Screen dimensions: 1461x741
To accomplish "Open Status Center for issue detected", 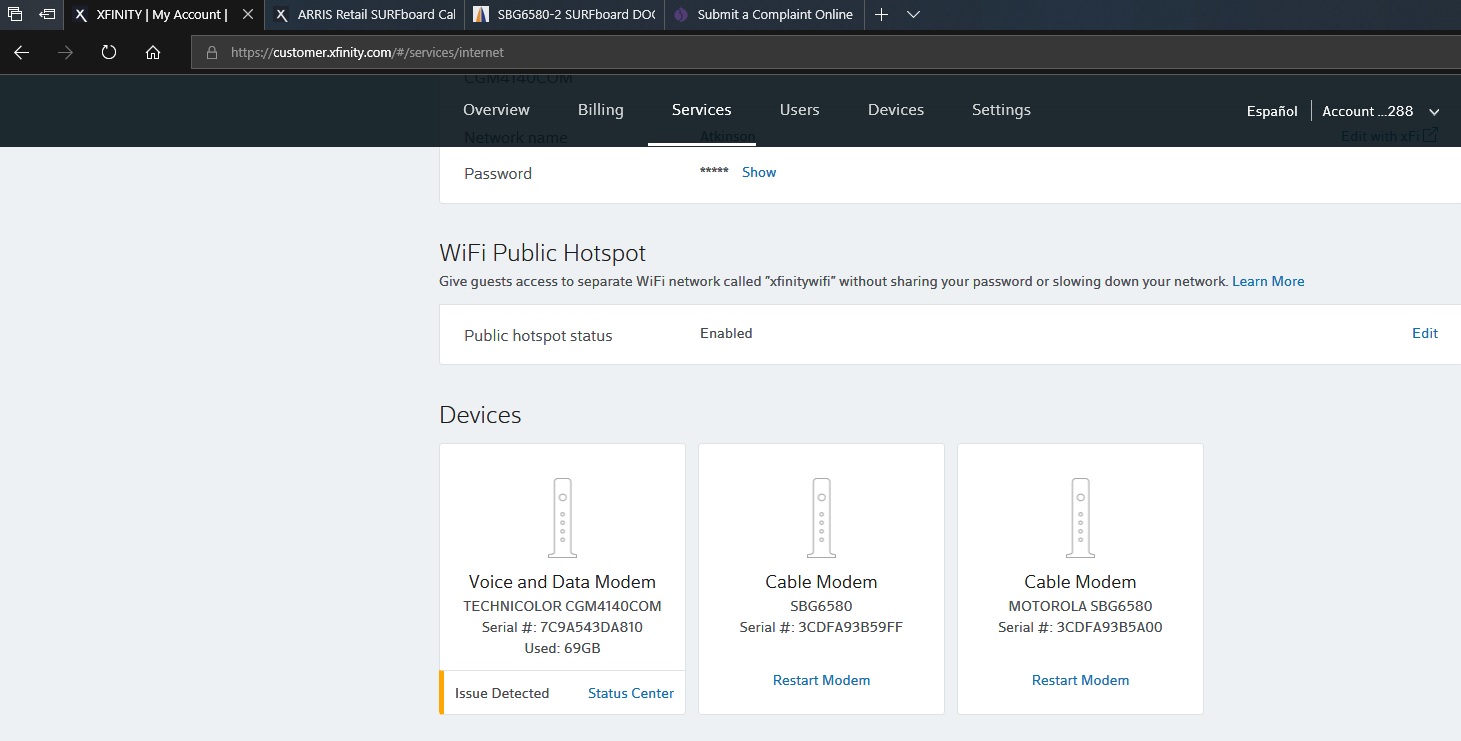I will coord(630,693).
